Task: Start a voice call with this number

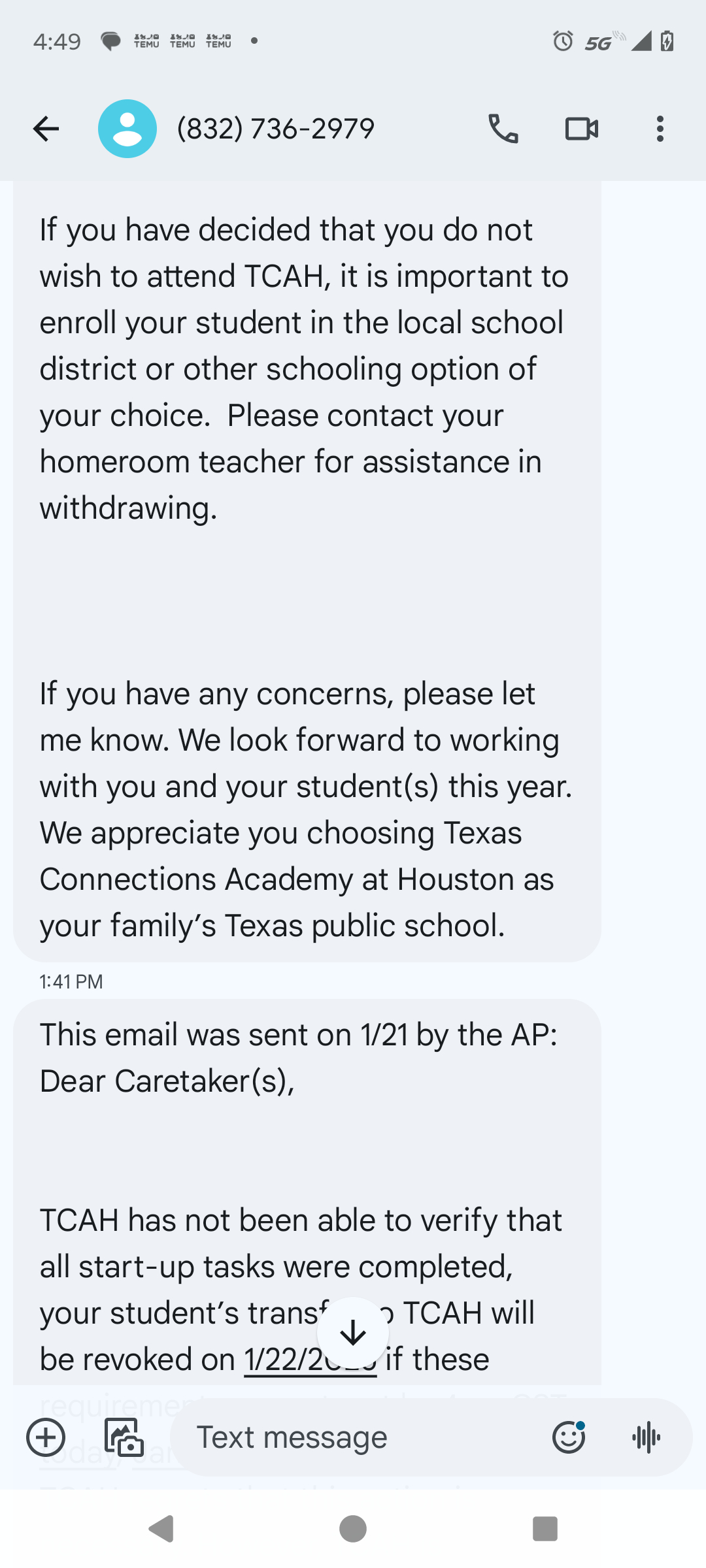Action: click(x=503, y=129)
